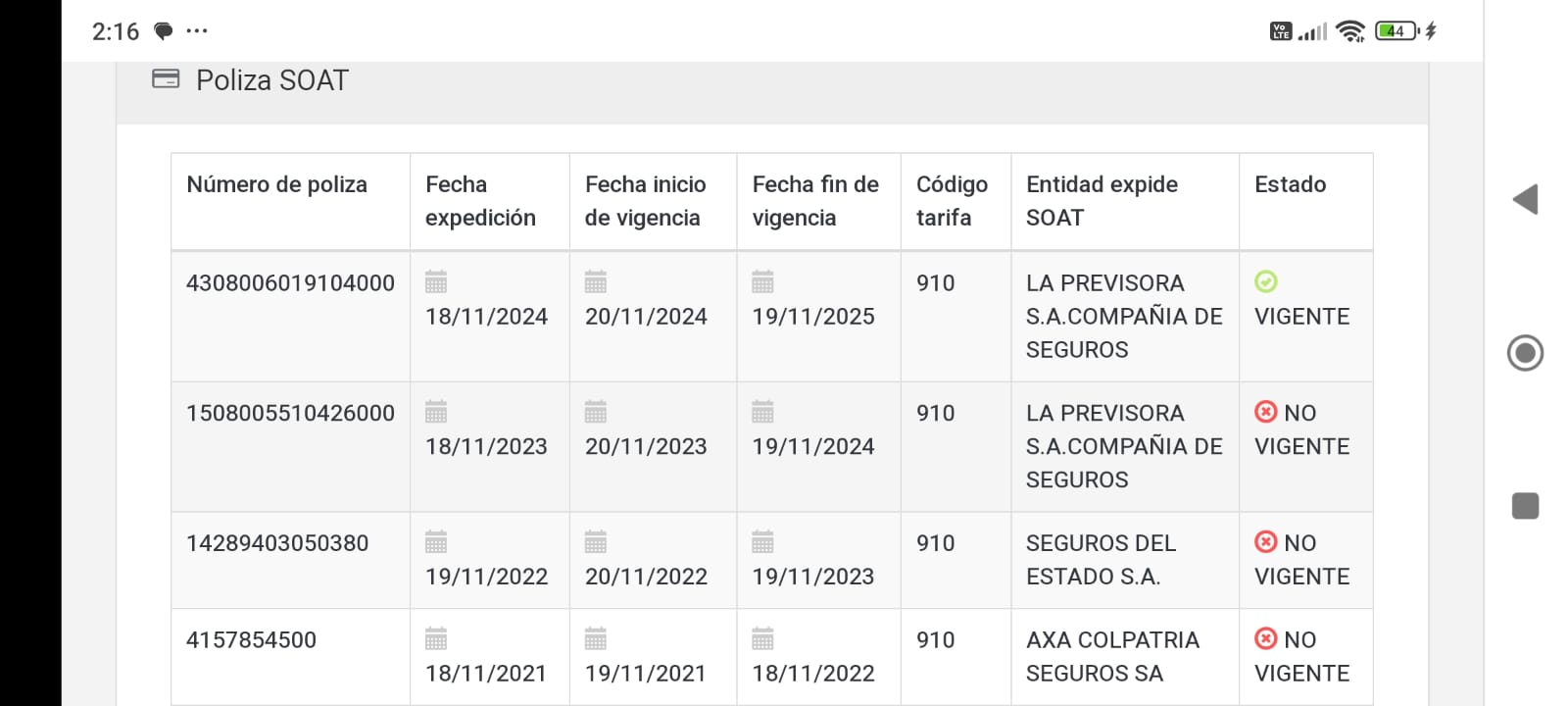Tap the battery indicator in status bar
Viewport: 1568px width, 706px height.
[x=1396, y=31]
